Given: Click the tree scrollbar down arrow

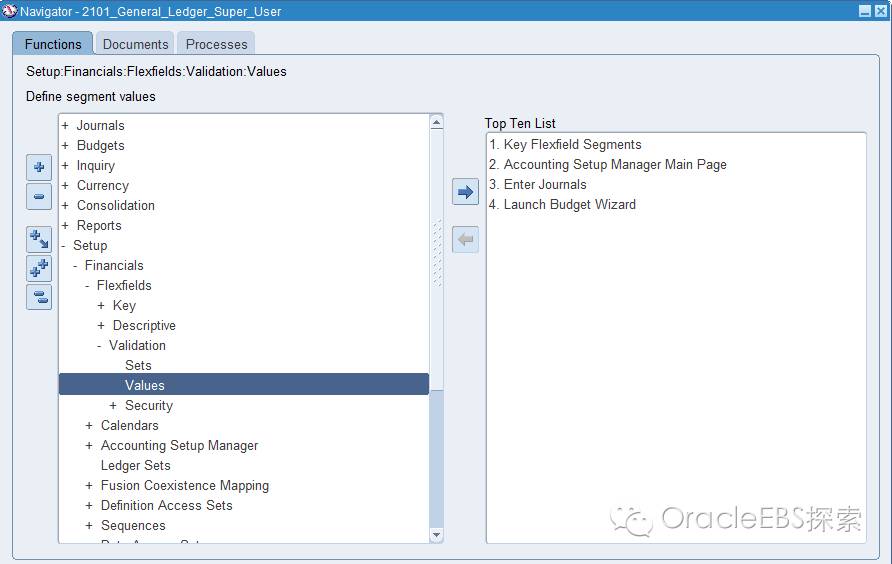Looking at the screenshot, I should click(436, 535).
